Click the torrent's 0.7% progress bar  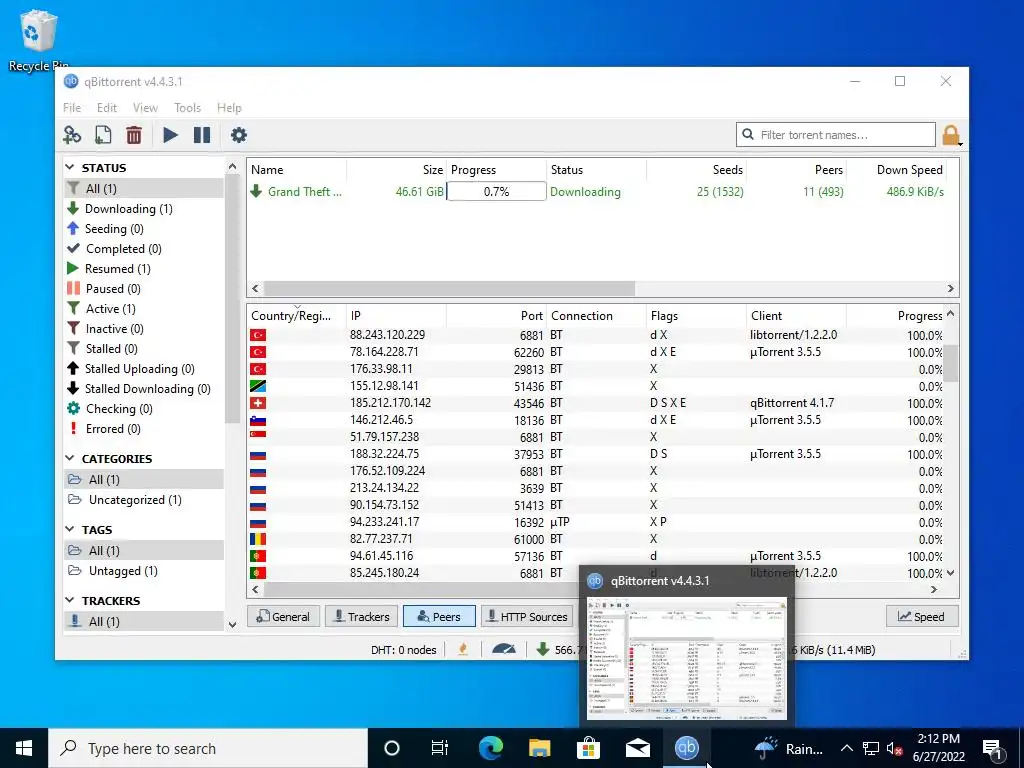496,191
